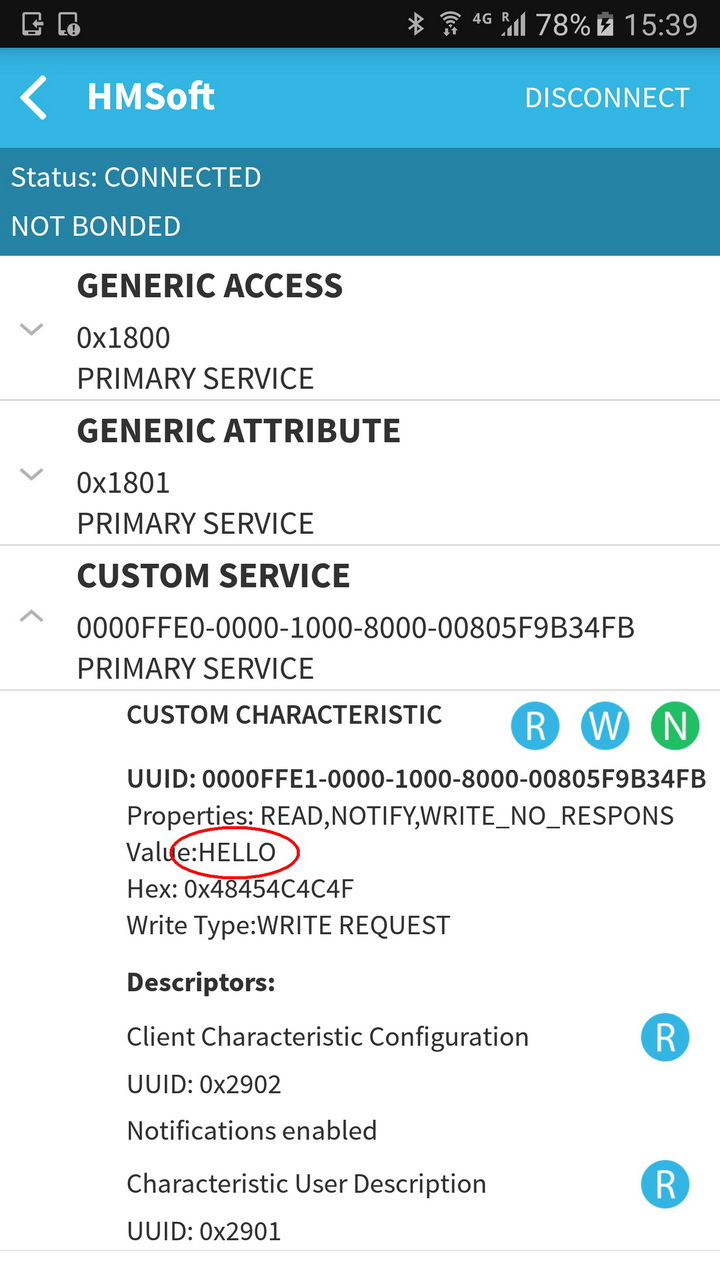Image resolution: width=720 pixels, height=1280 pixels.
Task: Expand the Generic Attribute service chevron
Action: point(32,474)
